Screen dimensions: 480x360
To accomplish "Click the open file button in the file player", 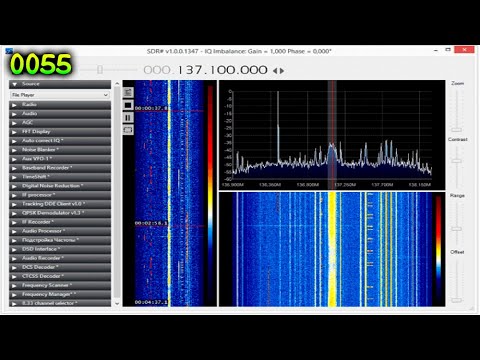I will point(128,92).
